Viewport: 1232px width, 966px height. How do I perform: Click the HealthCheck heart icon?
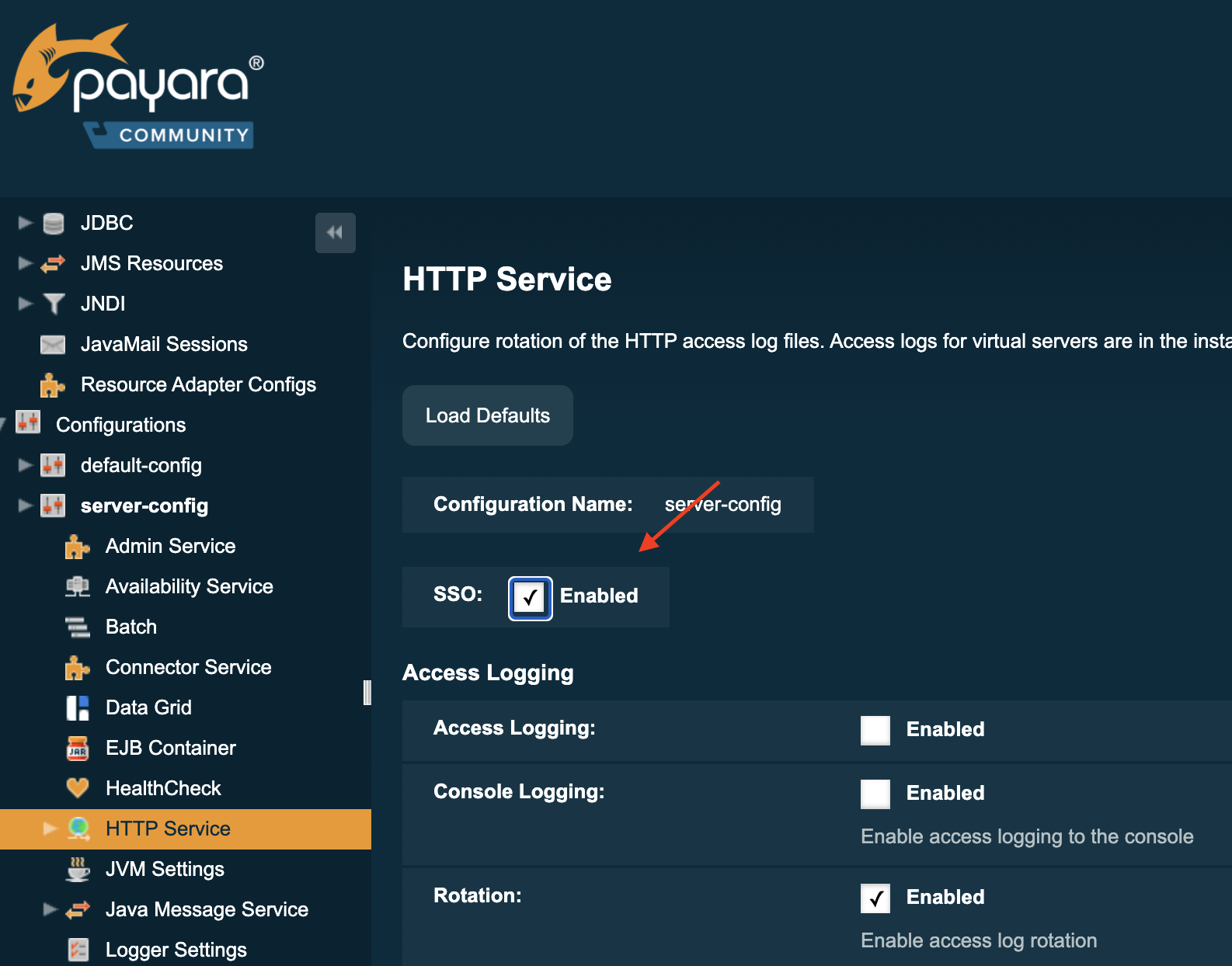78,788
